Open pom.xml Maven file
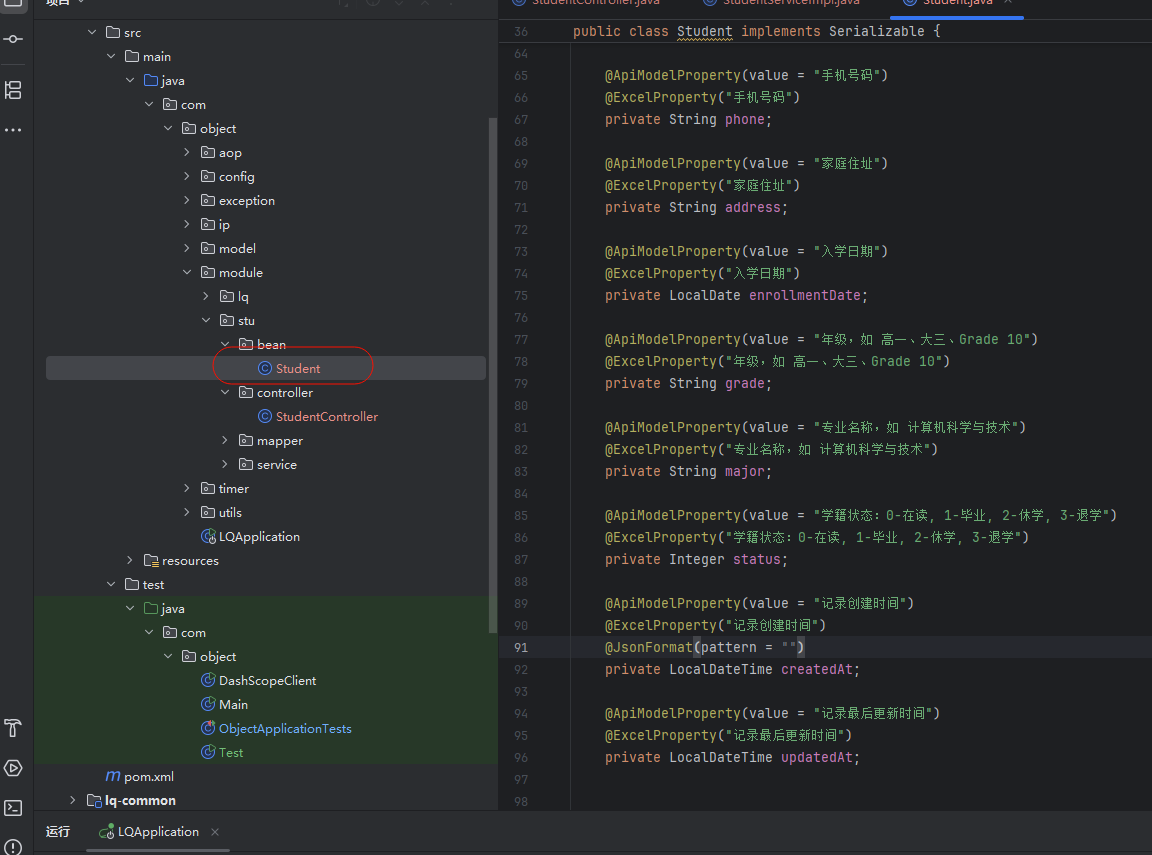This screenshot has height=855, width=1152. click(x=148, y=777)
